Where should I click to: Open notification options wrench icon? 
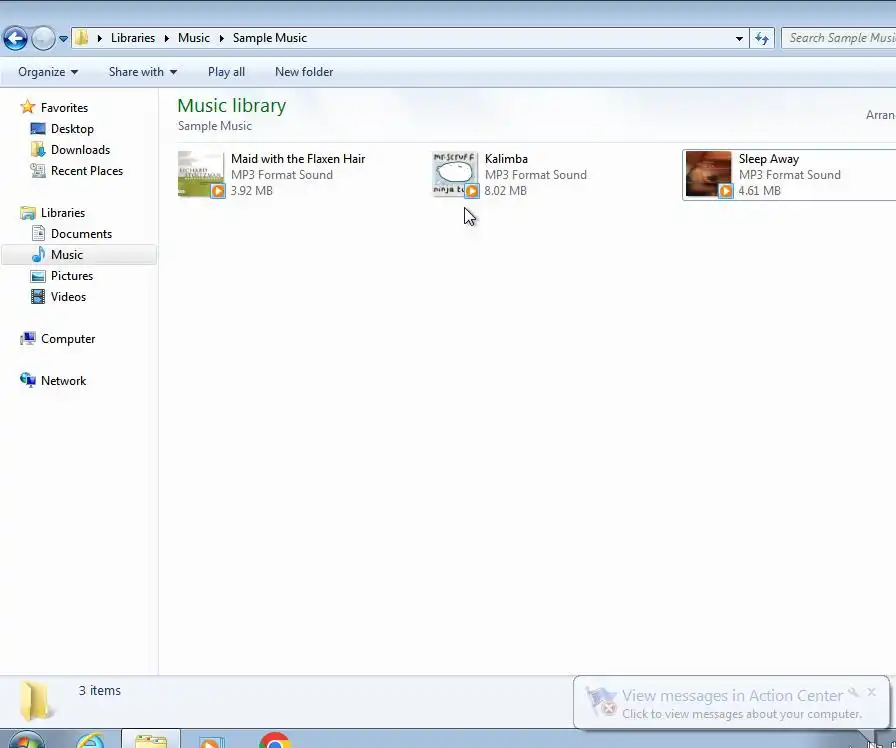click(854, 693)
